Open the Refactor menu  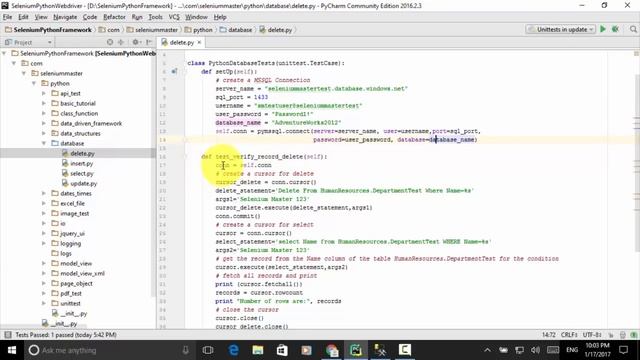point(114,17)
